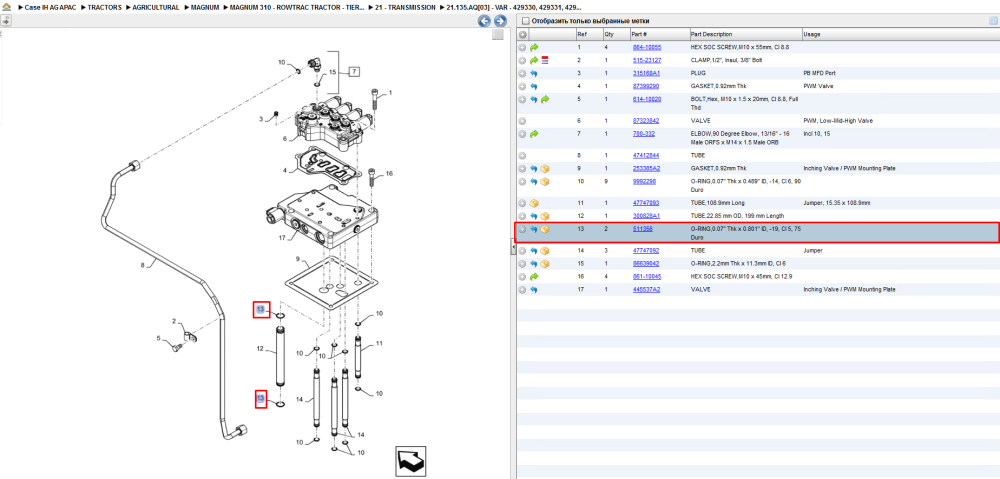
Task: Sort by 'Ref' column header
Action: point(589,34)
